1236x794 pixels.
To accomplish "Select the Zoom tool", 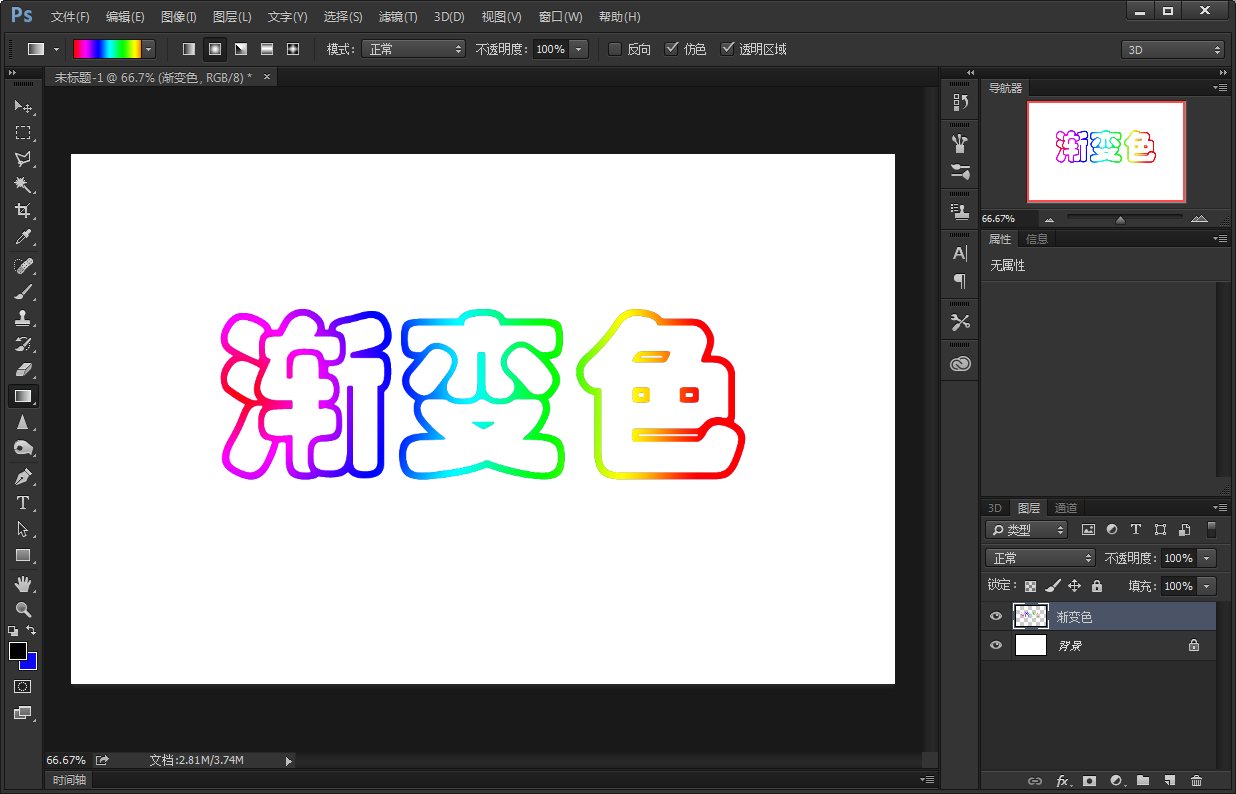I will [22, 609].
